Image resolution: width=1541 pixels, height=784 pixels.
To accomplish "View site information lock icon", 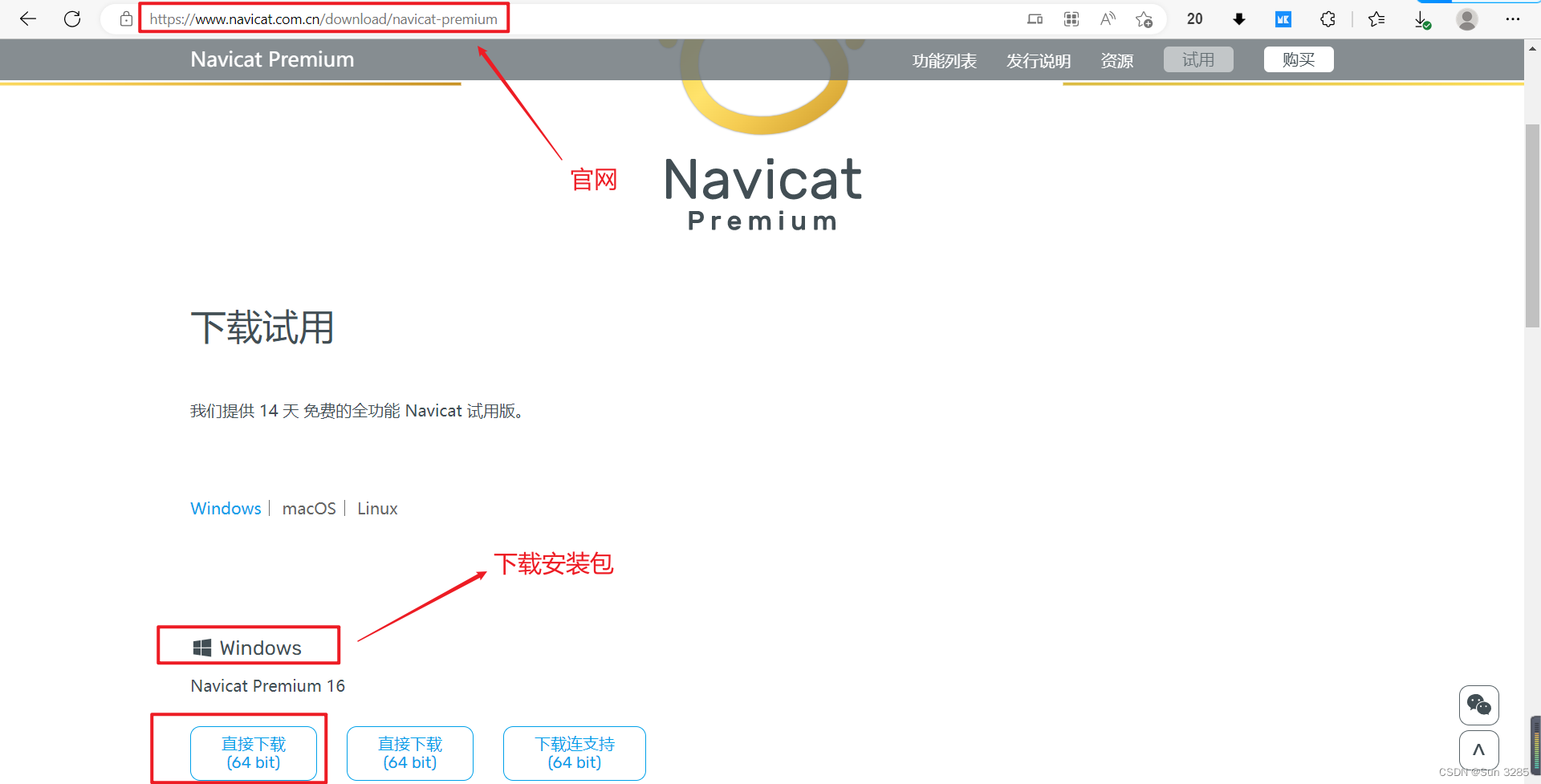I will pyautogui.click(x=126, y=18).
